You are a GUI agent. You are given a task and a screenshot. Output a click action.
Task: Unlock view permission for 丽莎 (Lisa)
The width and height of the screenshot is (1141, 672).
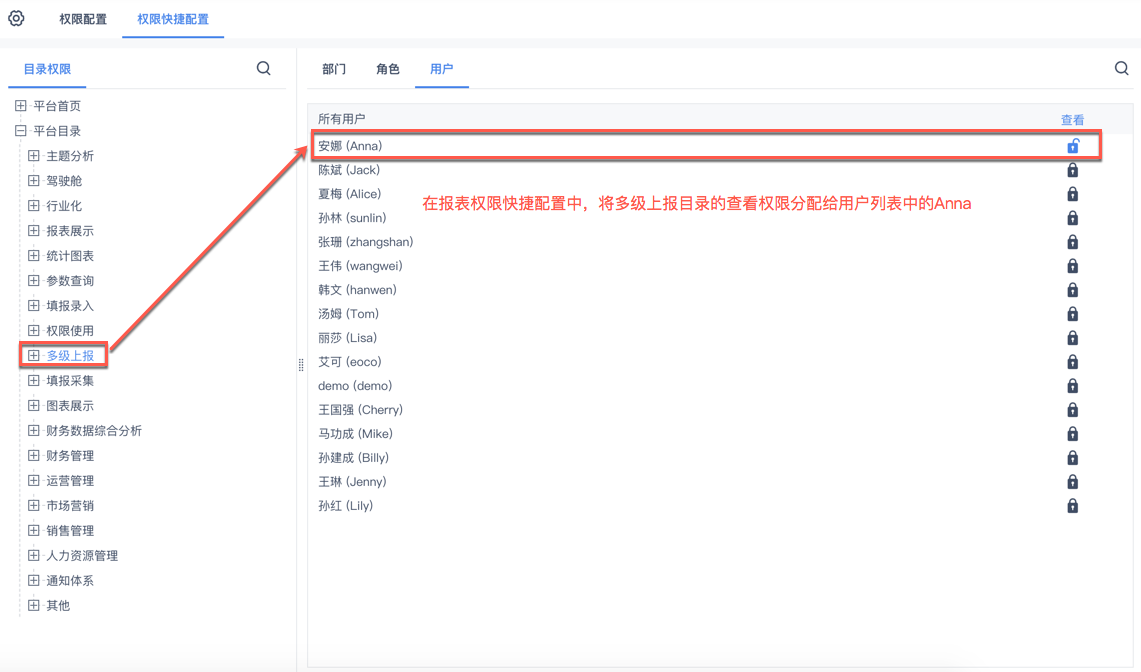pyautogui.click(x=1073, y=338)
